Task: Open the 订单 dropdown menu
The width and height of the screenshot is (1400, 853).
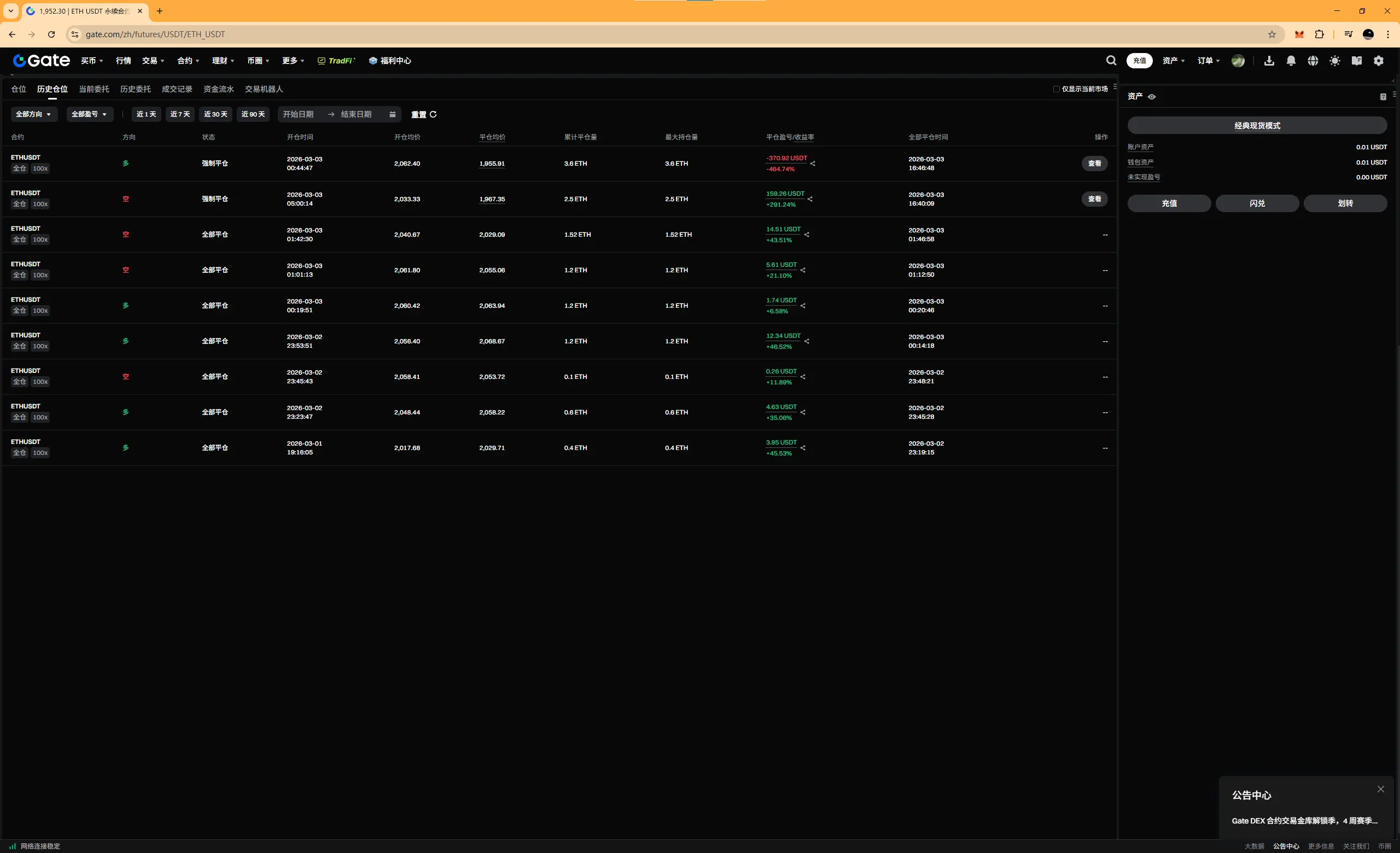Action: coord(1209,60)
